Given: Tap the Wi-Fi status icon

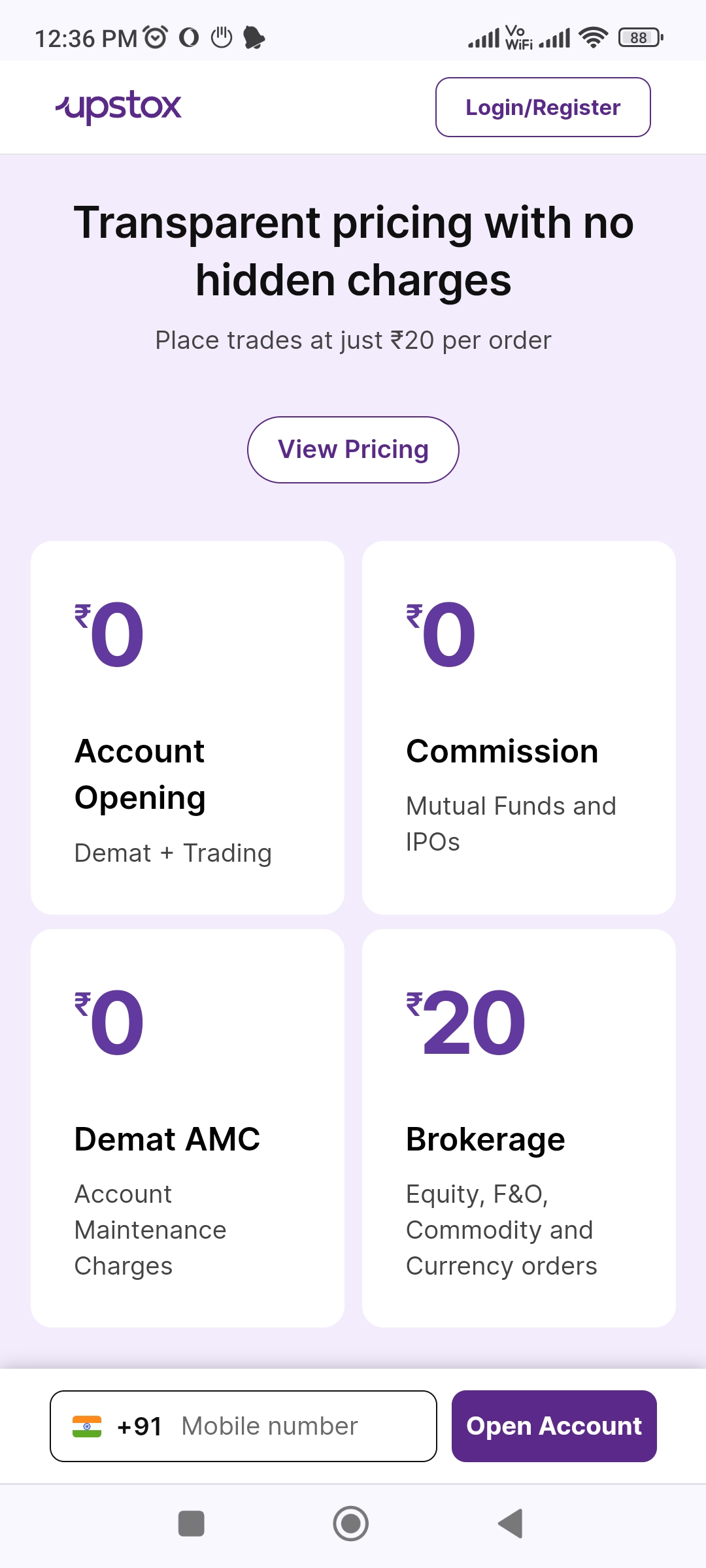Looking at the screenshot, I should (x=593, y=38).
